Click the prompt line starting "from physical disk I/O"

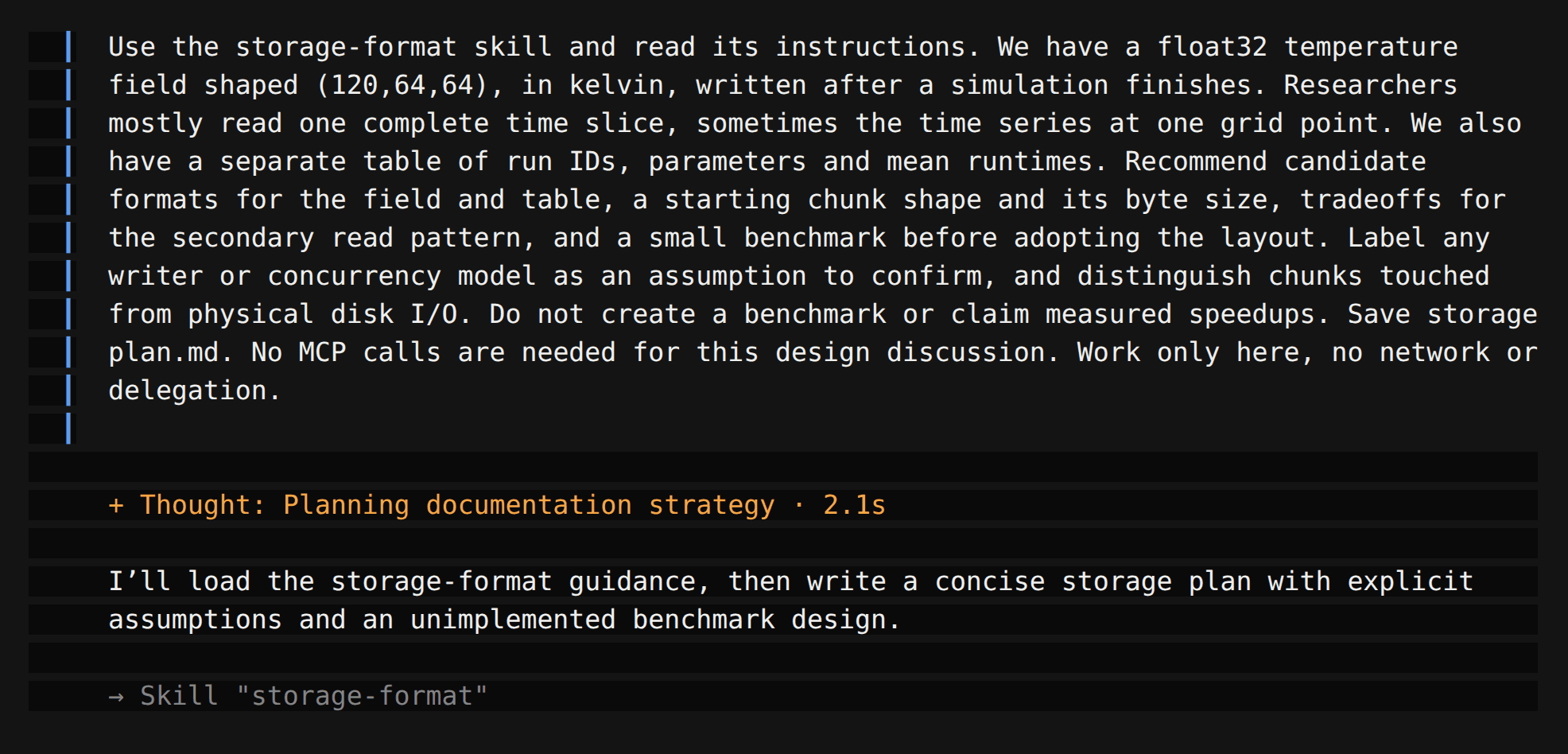pyautogui.click(x=823, y=314)
